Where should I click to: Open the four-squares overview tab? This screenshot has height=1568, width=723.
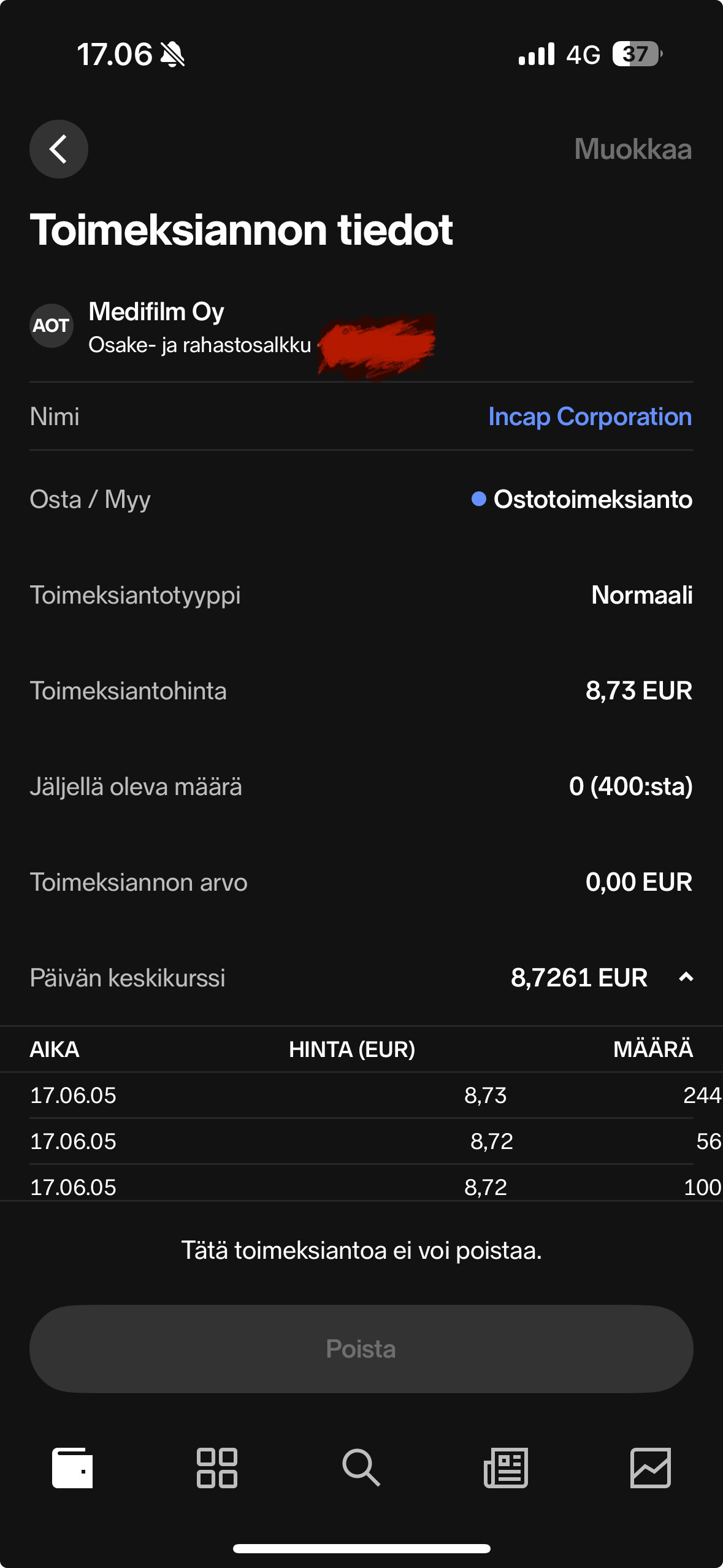[x=217, y=1468]
